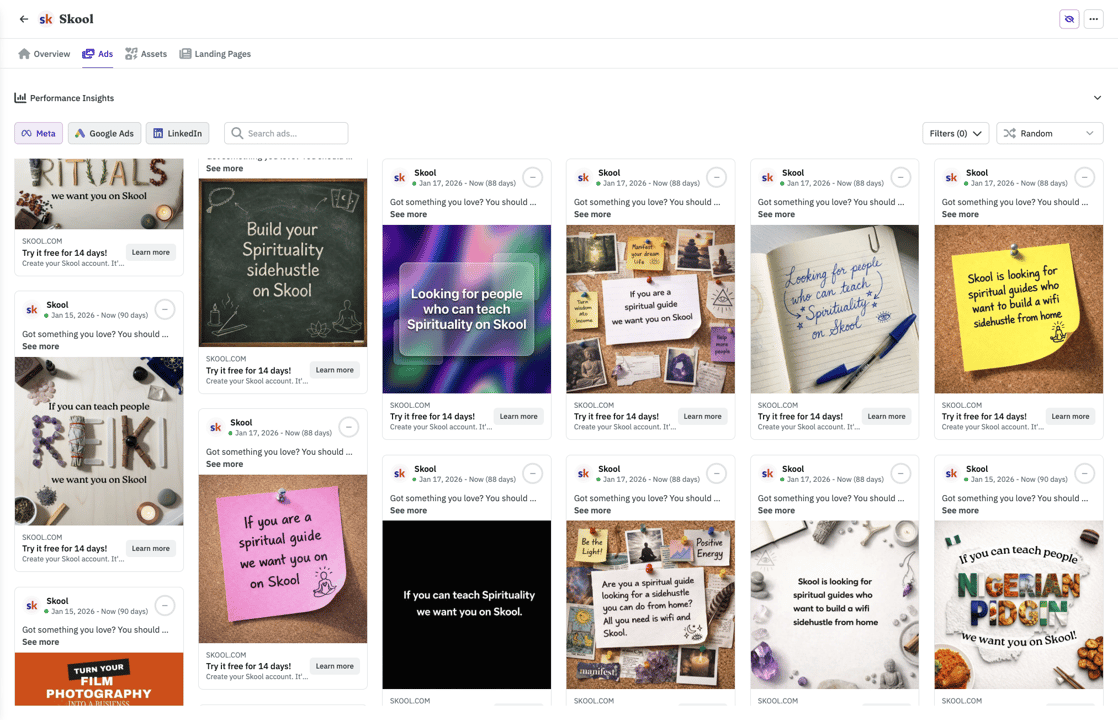
Task: Select the Meta platform filter
Action: click(39, 133)
